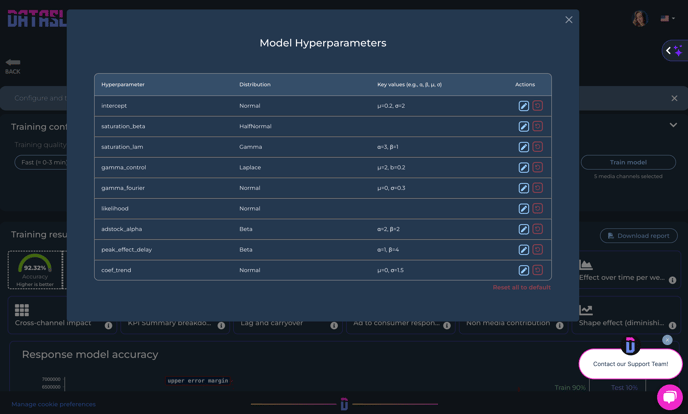Show info for Cross-channel impact
The height and width of the screenshot is (414, 688).
point(108,325)
